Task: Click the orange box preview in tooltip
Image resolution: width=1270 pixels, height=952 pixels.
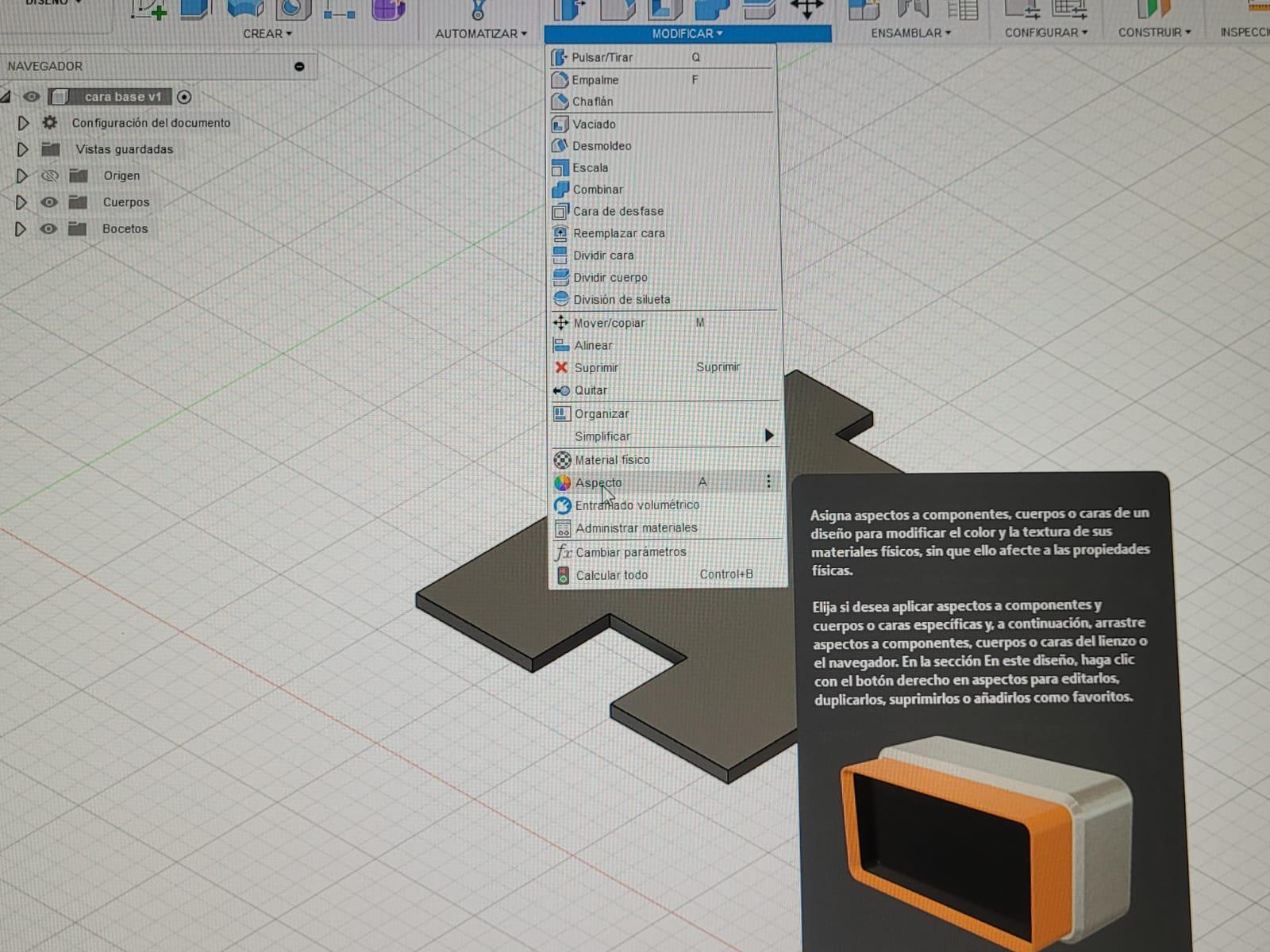Action: click(x=984, y=841)
